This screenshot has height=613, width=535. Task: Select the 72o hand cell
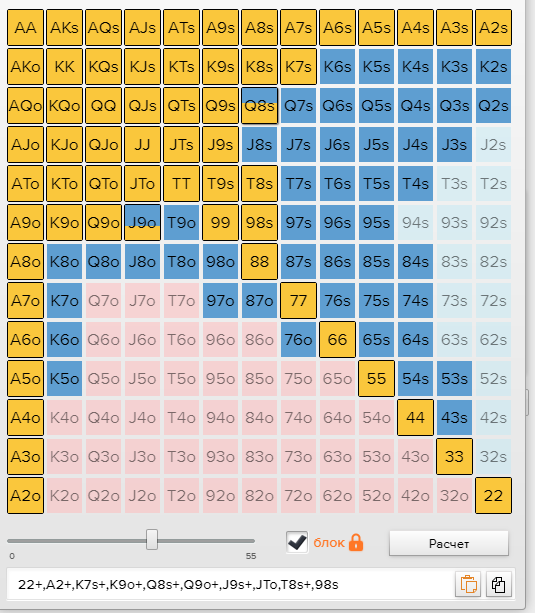pyautogui.click(x=298, y=496)
